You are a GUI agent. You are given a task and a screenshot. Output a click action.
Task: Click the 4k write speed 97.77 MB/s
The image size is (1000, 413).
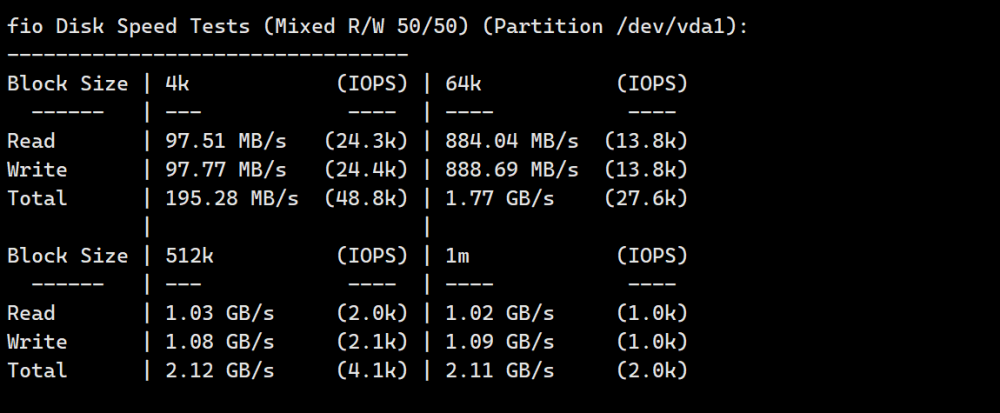(x=226, y=170)
